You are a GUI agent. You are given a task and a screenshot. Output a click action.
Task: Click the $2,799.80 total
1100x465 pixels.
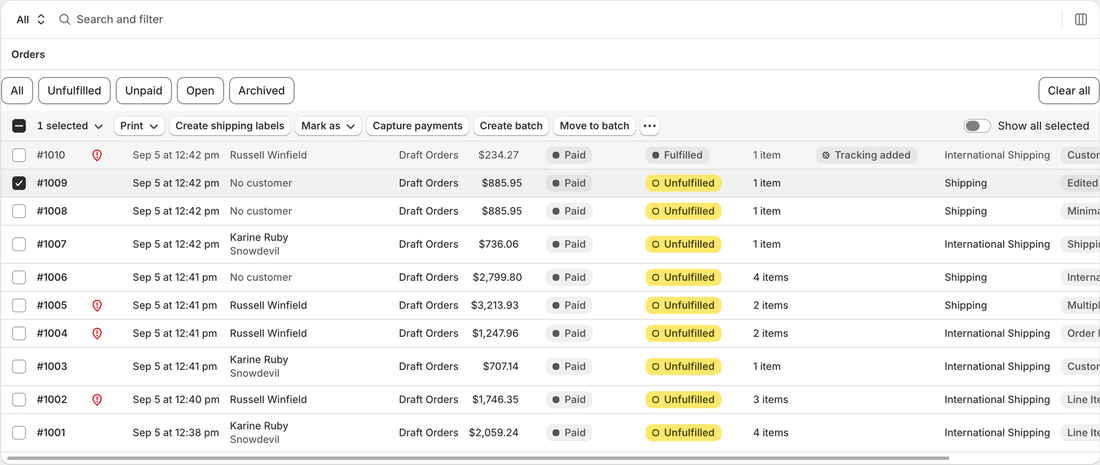point(497,277)
